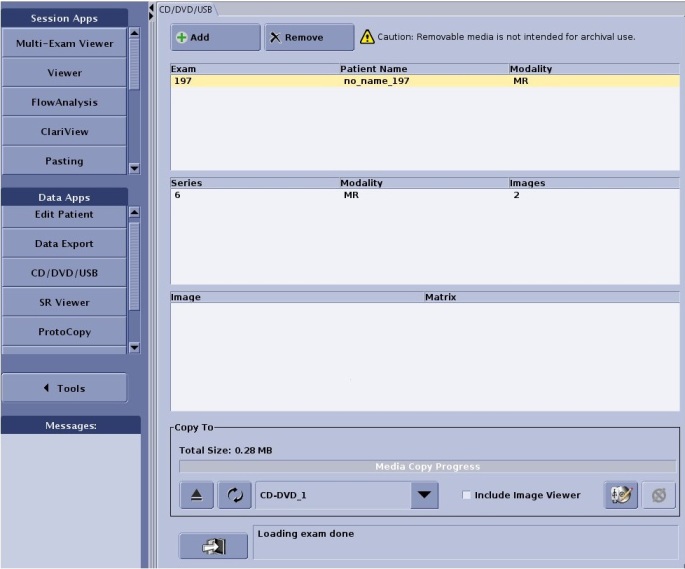Switch to the CD/DVD/USB tab

(186, 9)
